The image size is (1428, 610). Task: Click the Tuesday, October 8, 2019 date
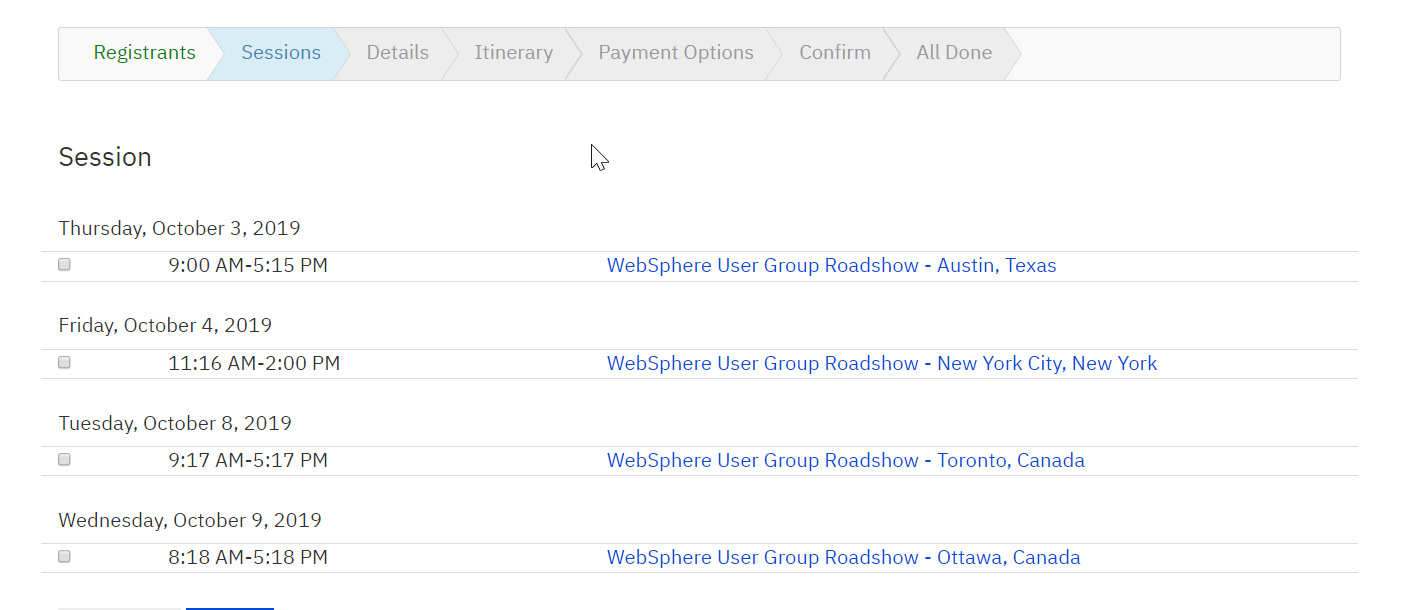175,423
